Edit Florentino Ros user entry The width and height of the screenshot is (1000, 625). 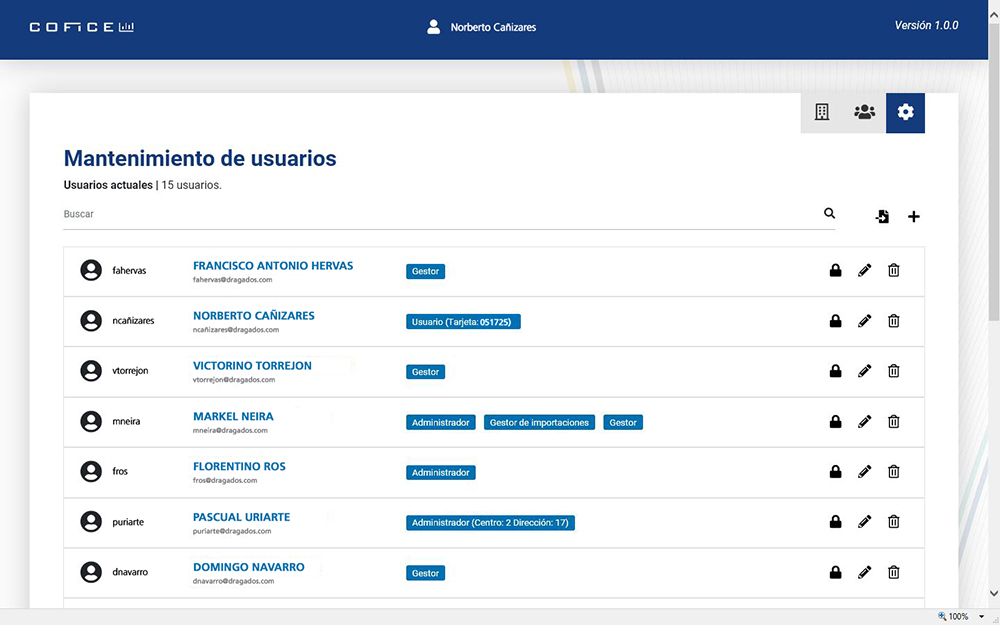point(865,472)
